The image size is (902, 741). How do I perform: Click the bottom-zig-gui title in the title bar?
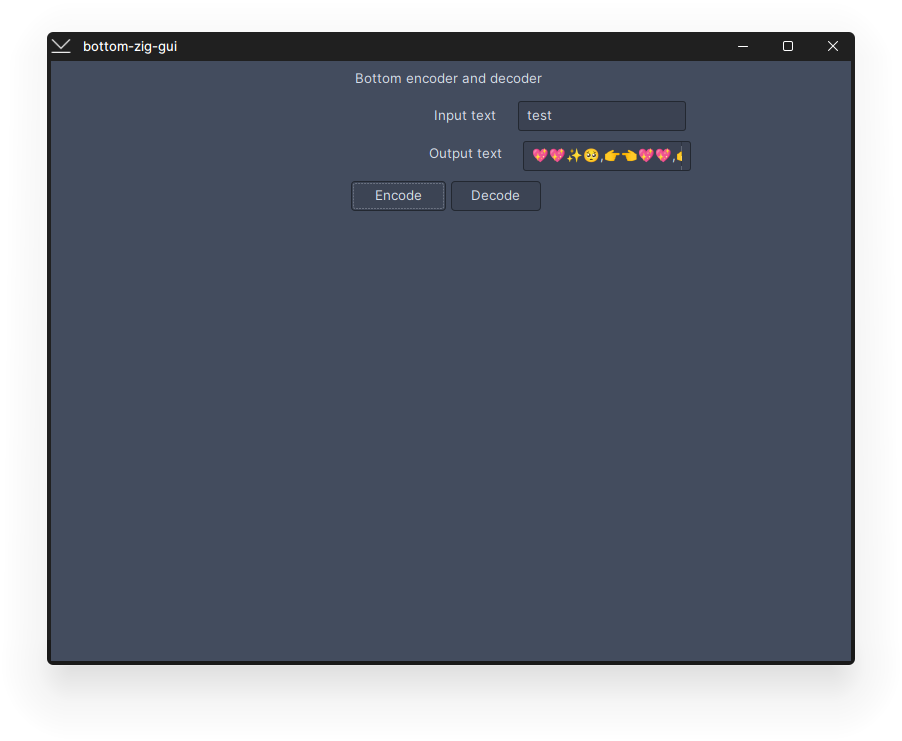click(x=129, y=46)
